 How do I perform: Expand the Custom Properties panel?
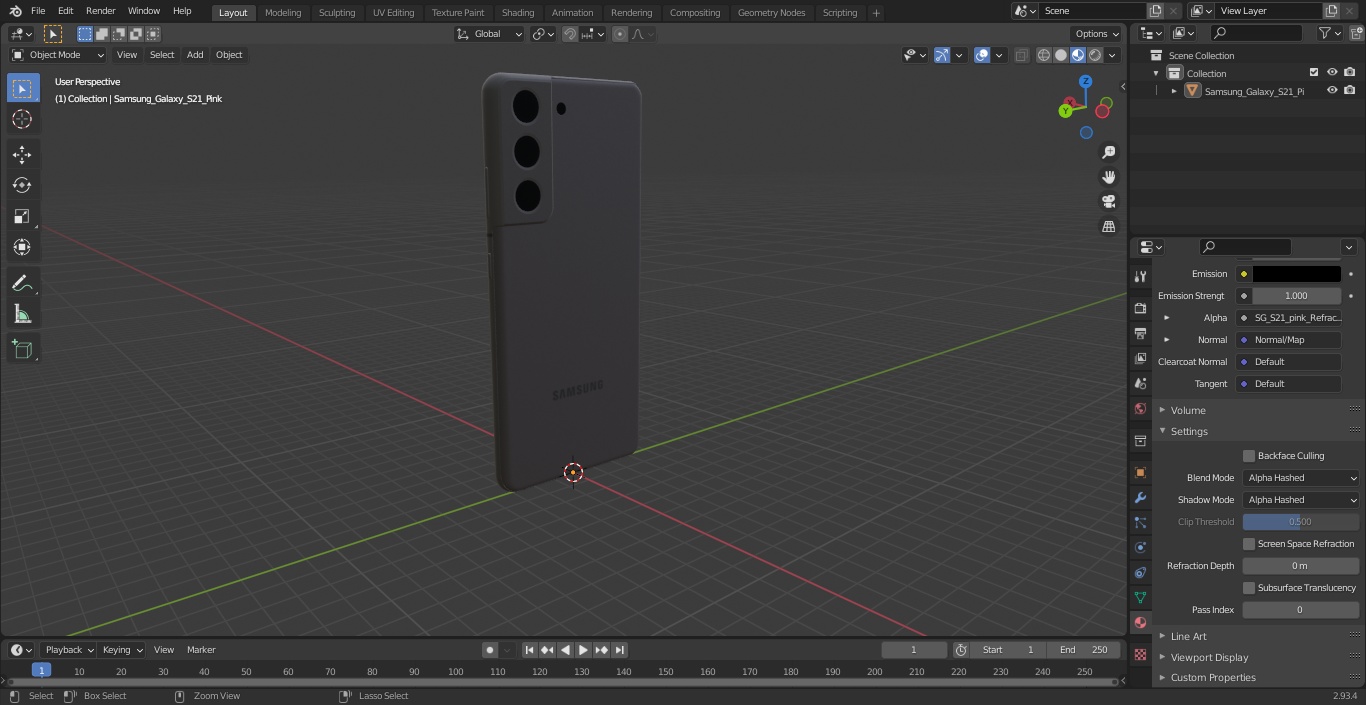tap(1213, 678)
